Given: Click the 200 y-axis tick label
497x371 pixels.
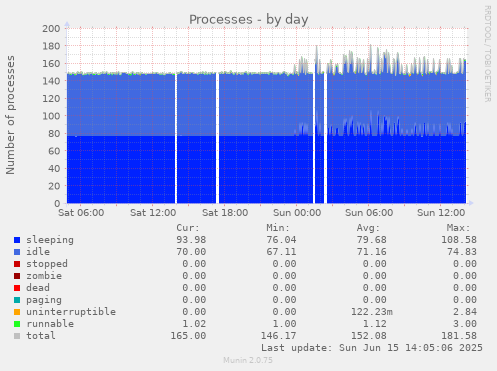Looking at the screenshot, I should tap(51, 29).
